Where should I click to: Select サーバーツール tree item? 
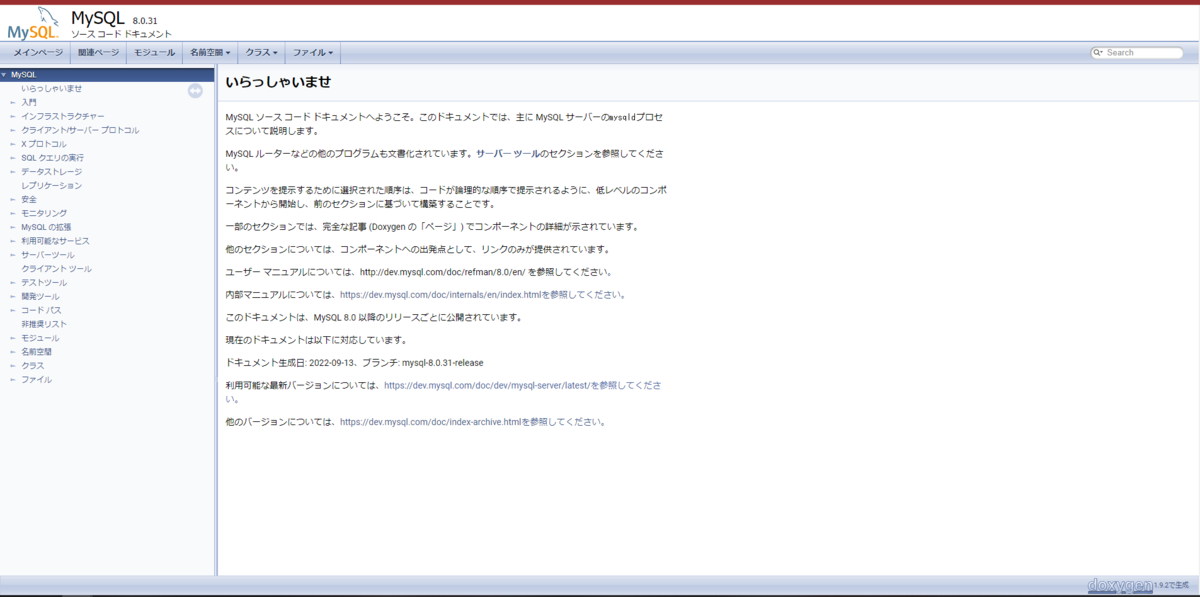click(x=48, y=255)
